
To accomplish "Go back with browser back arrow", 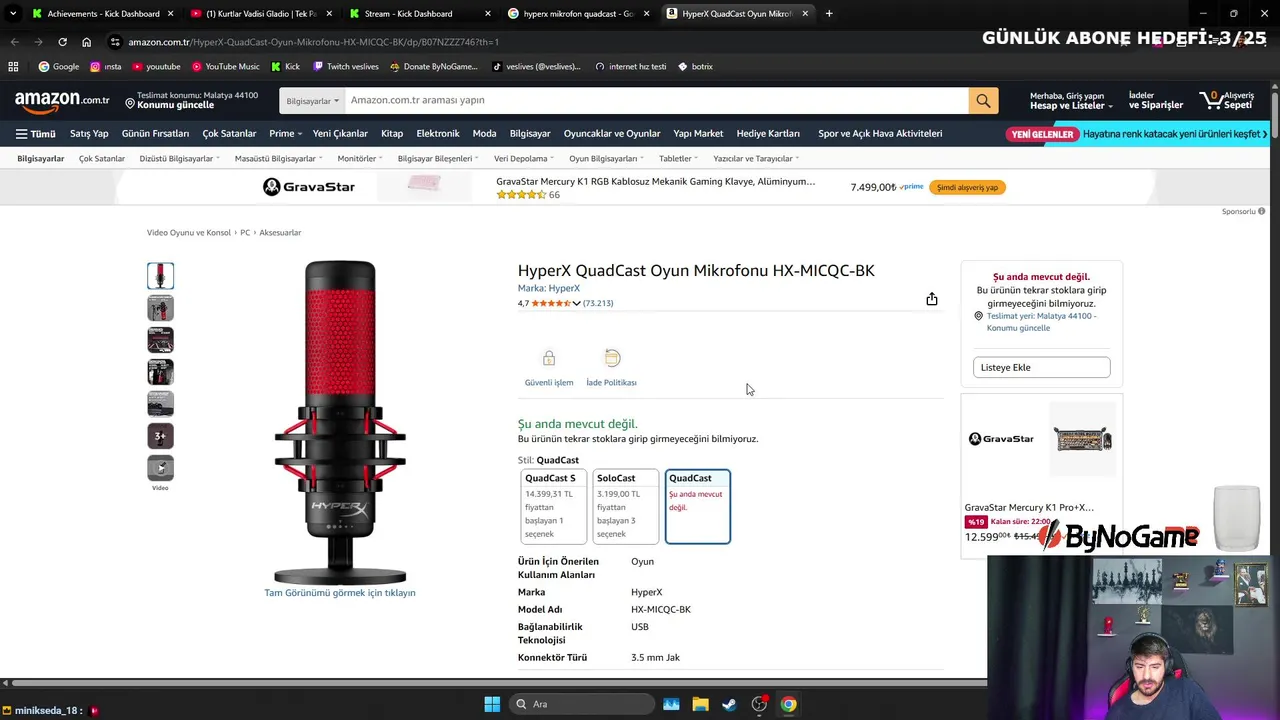I will (x=14, y=42).
